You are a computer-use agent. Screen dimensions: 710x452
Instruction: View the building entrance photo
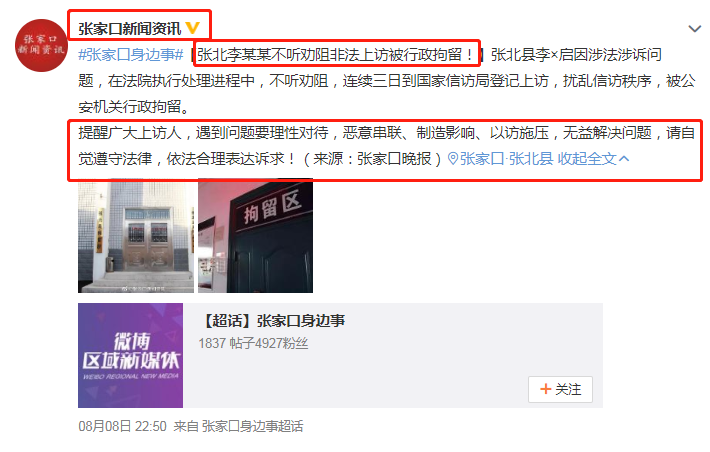pos(136,236)
